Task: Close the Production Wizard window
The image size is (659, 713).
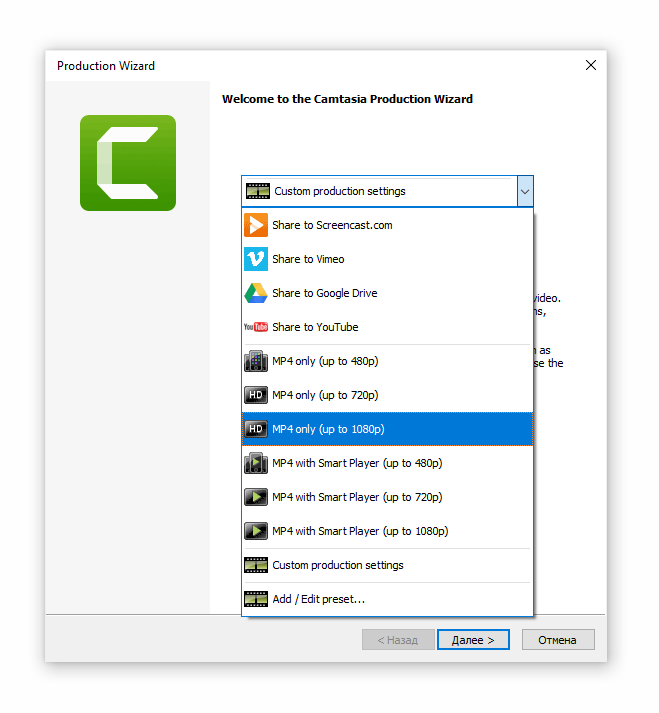Action: point(591,65)
